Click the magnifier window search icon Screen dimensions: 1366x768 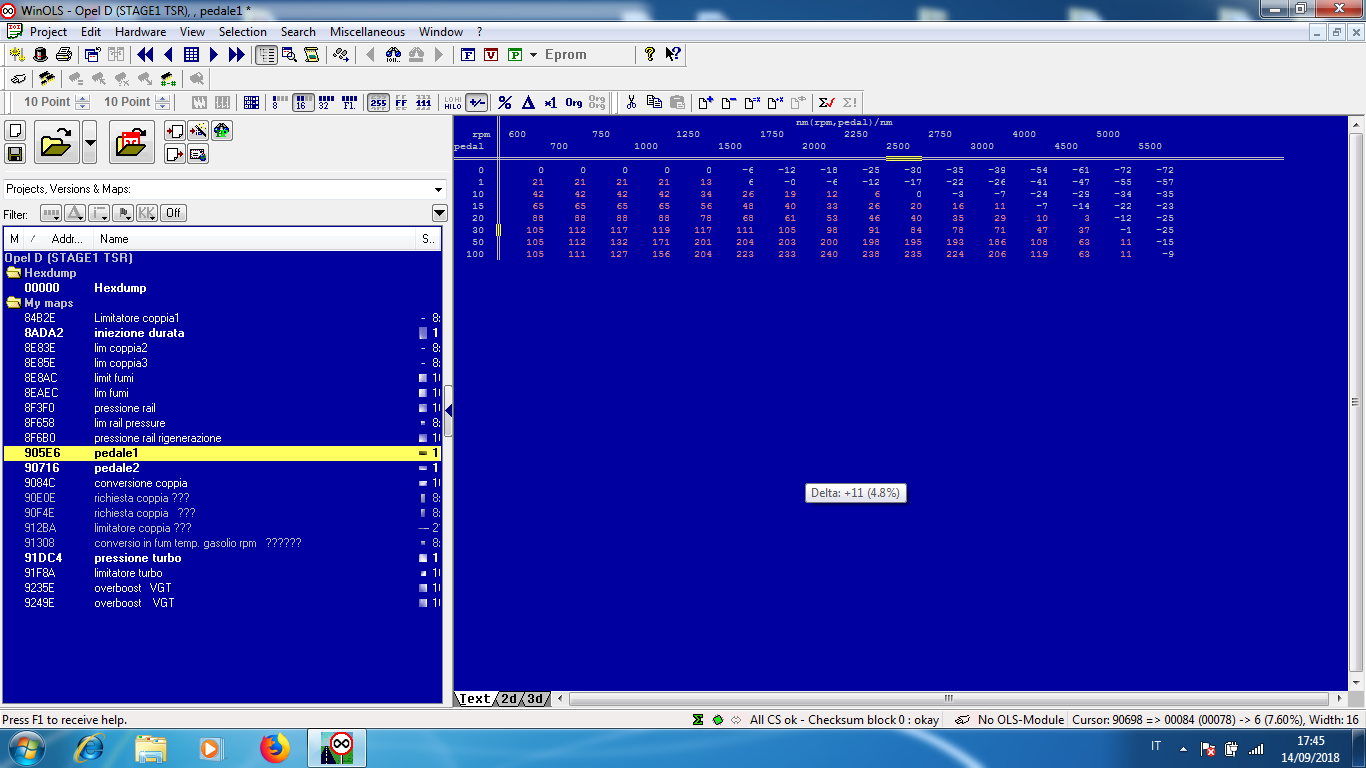(x=289, y=54)
